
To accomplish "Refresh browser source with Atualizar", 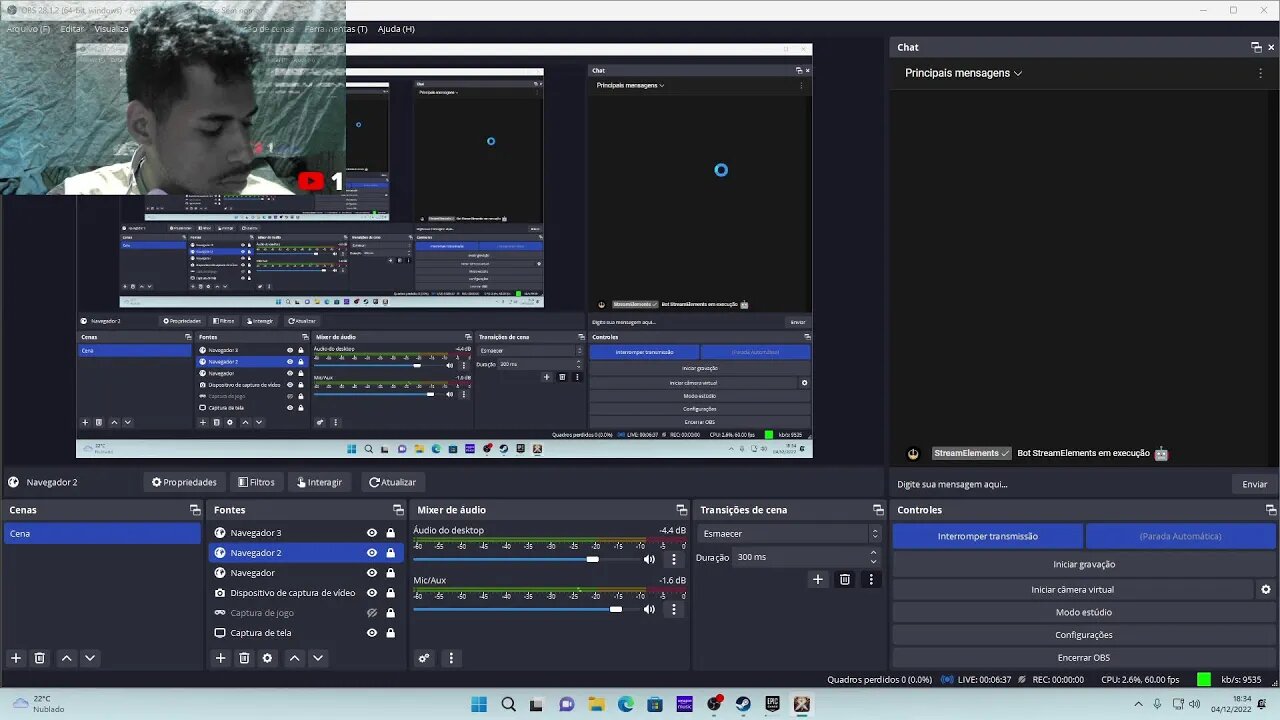I will click(x=392, y=482).
